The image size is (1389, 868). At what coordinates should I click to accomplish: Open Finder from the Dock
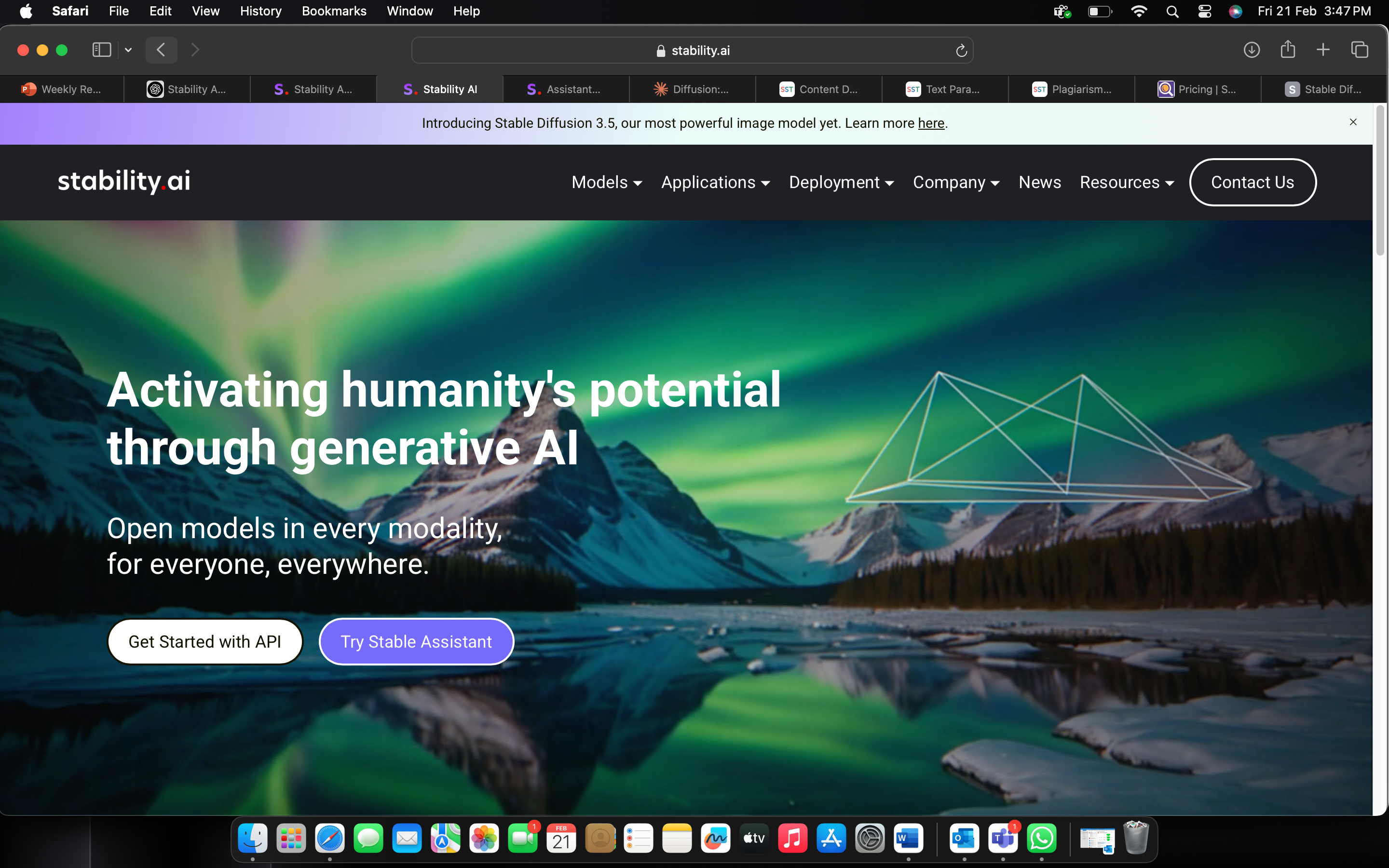(x=253, y=839)
